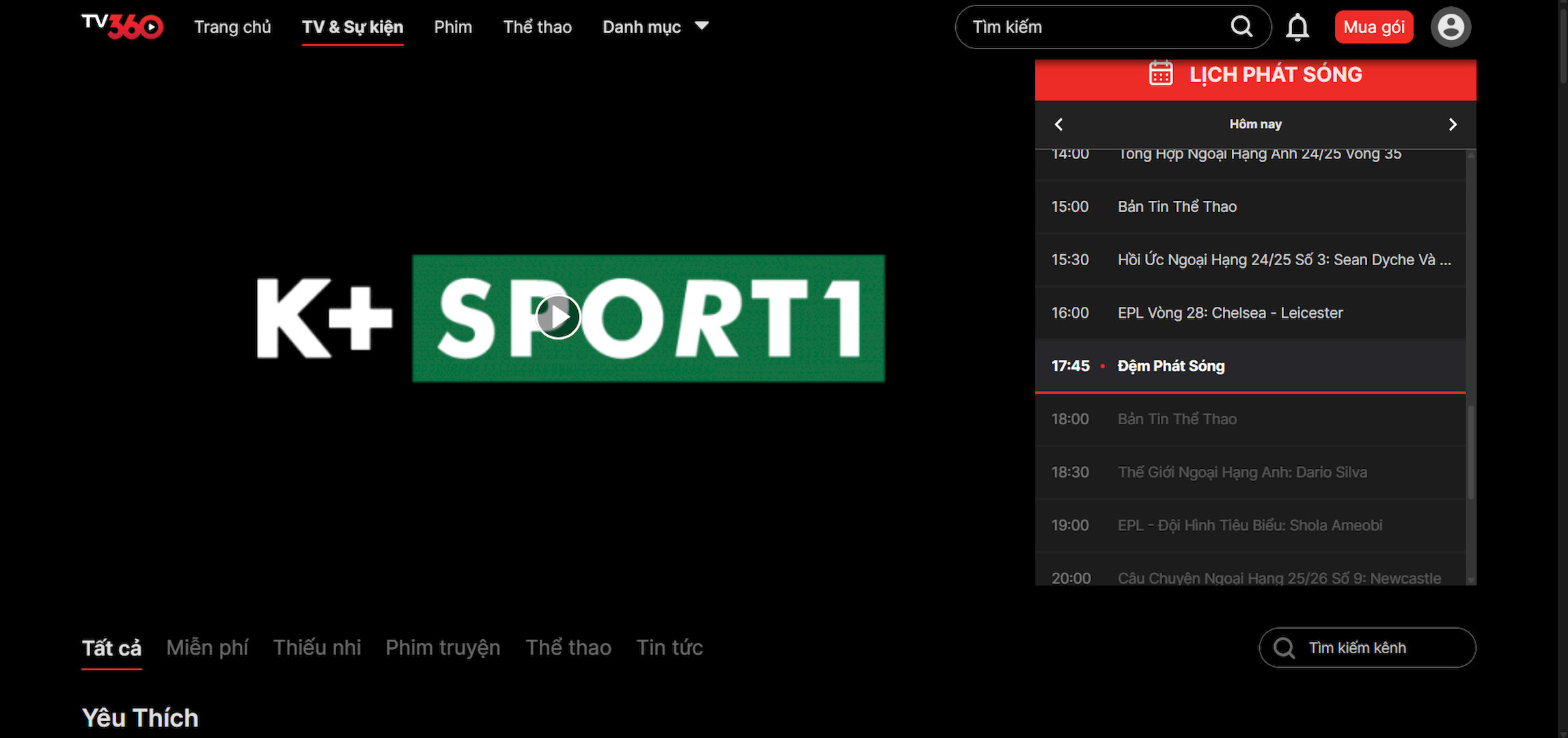1568x738 pixels.
Task: Click the calendar icon in Lịch Phát Sóng header
Action: click(x=1161, y=73)
